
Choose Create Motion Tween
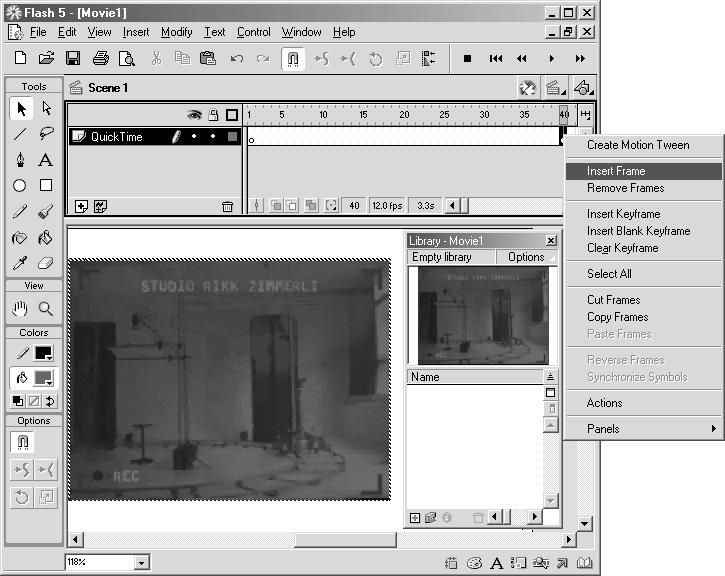tap(643, 145)
